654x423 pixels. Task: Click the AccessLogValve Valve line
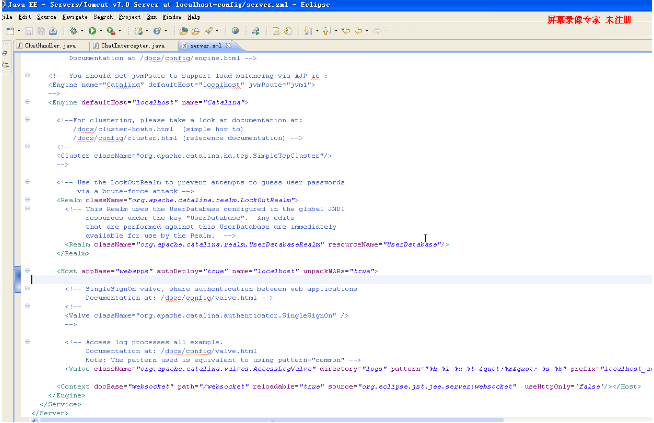359,369
